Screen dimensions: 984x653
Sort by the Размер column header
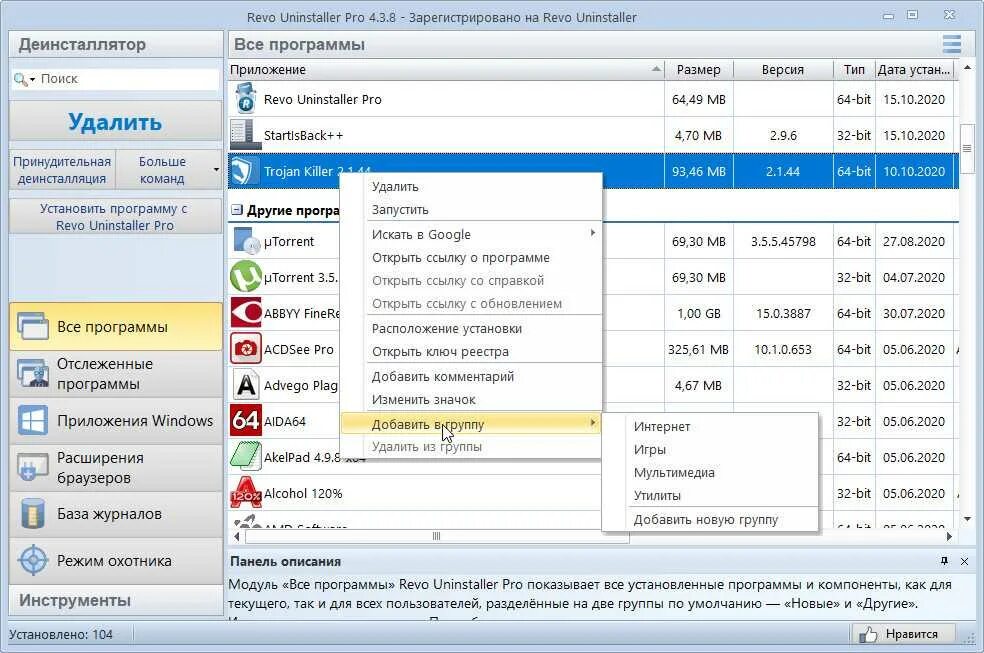(x=698, y=69)
